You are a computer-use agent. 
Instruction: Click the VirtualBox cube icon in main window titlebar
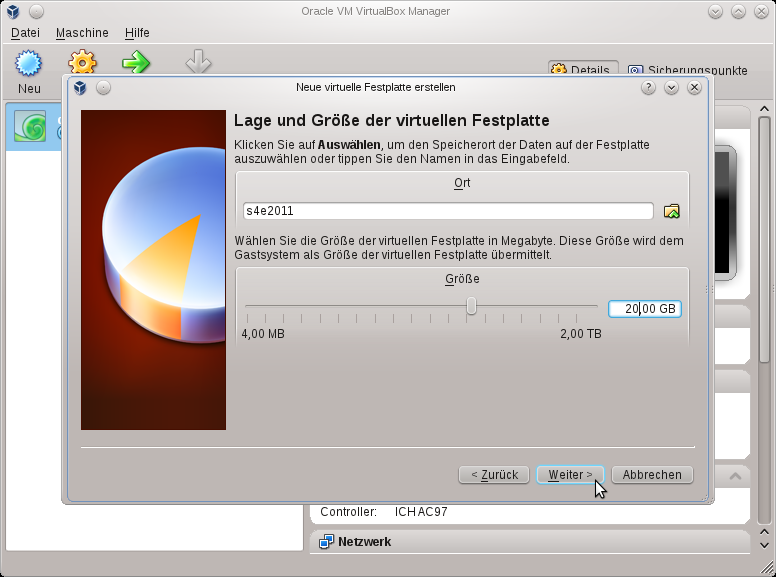(x=13, y=11)
